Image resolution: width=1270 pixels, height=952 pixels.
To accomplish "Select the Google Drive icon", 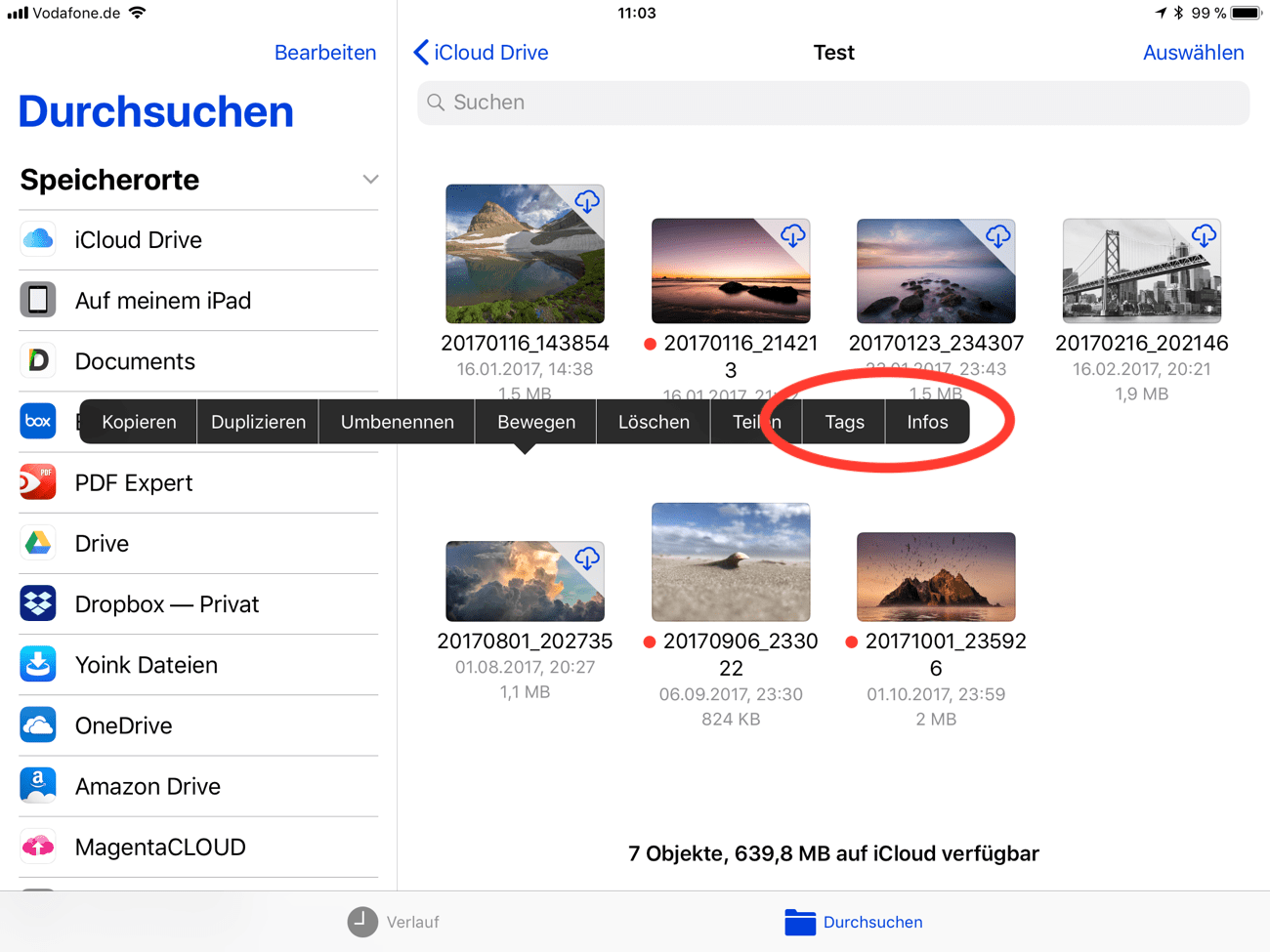I will [x=38, y=543].
